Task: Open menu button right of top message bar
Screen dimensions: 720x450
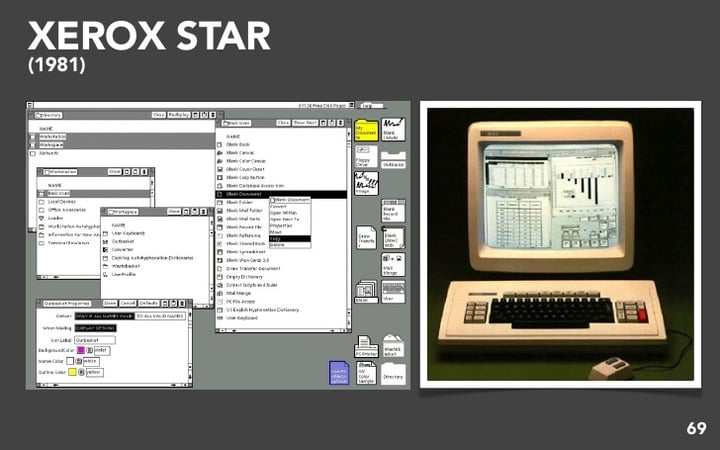Action: [351, 105]
